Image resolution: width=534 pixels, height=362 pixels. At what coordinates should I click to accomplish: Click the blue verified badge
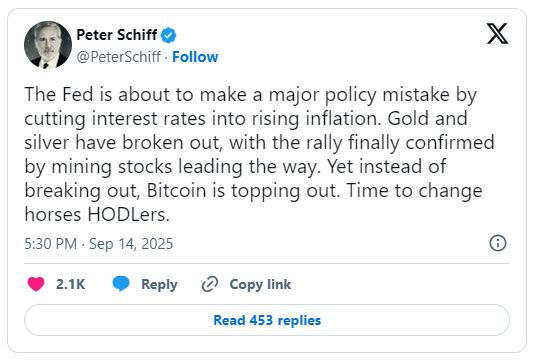coord(168,35)
